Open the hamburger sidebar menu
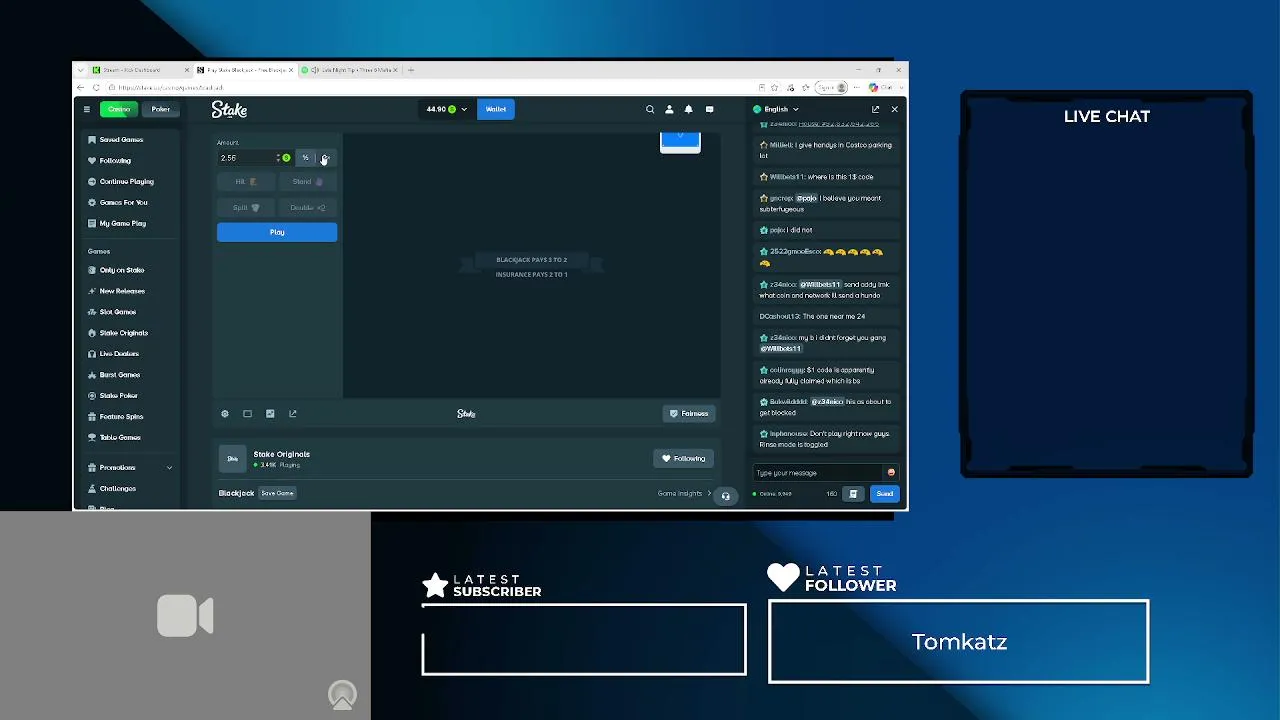This screenshot has height=720, width=1280. [x=87, y=109]
